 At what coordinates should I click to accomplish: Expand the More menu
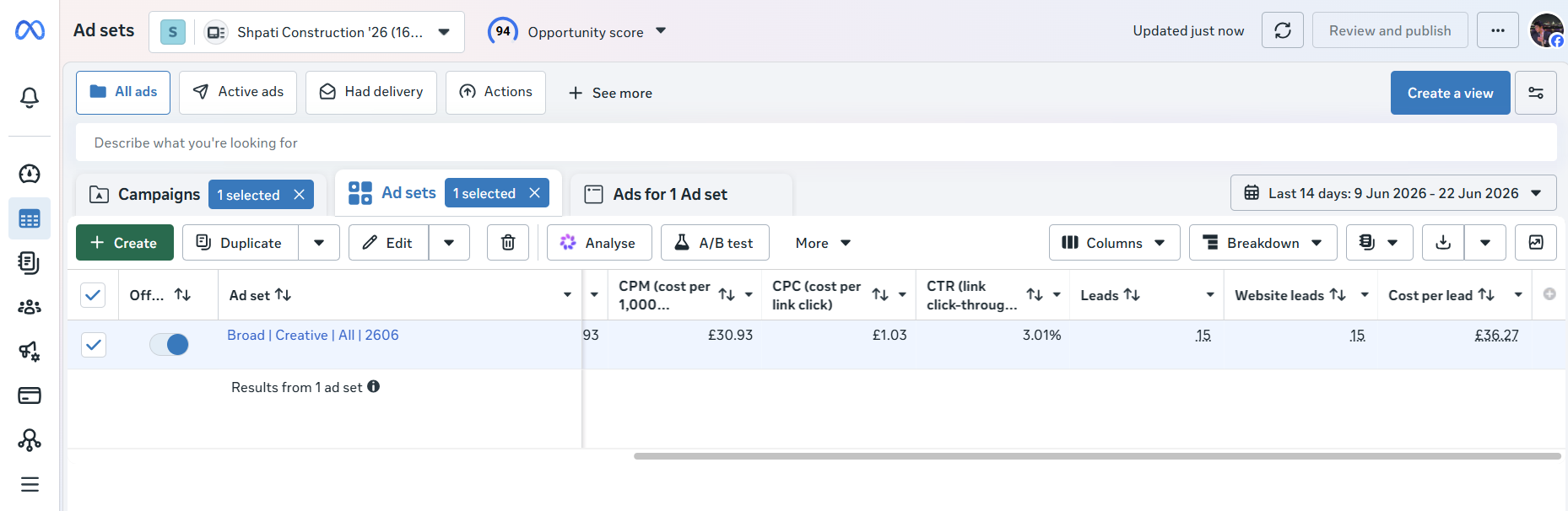(x=823, y=243)
